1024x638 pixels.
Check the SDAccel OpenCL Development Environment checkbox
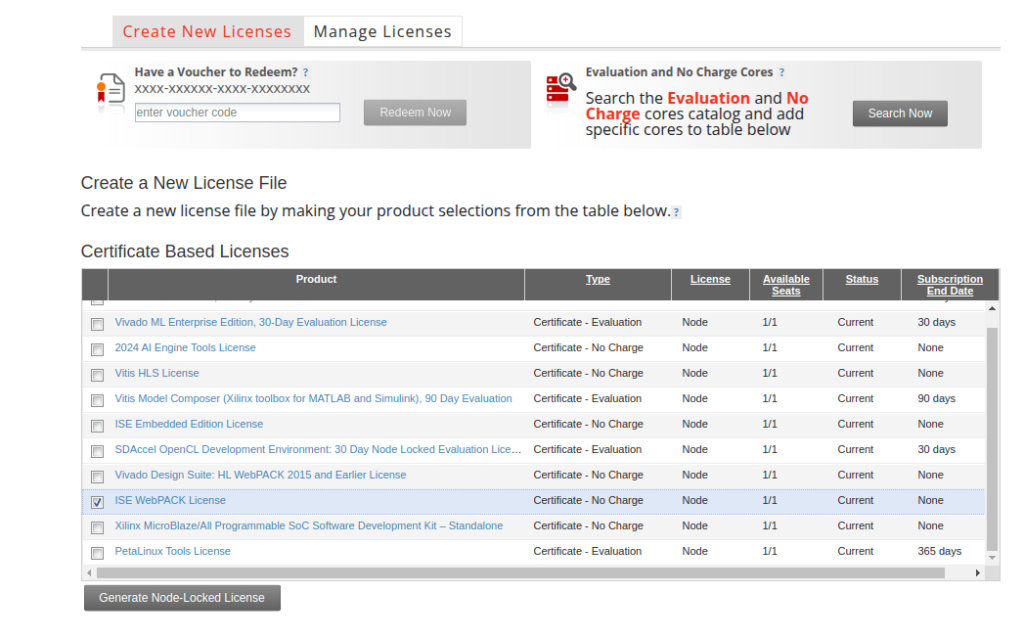pyautogui.click(x=97, y=451)
